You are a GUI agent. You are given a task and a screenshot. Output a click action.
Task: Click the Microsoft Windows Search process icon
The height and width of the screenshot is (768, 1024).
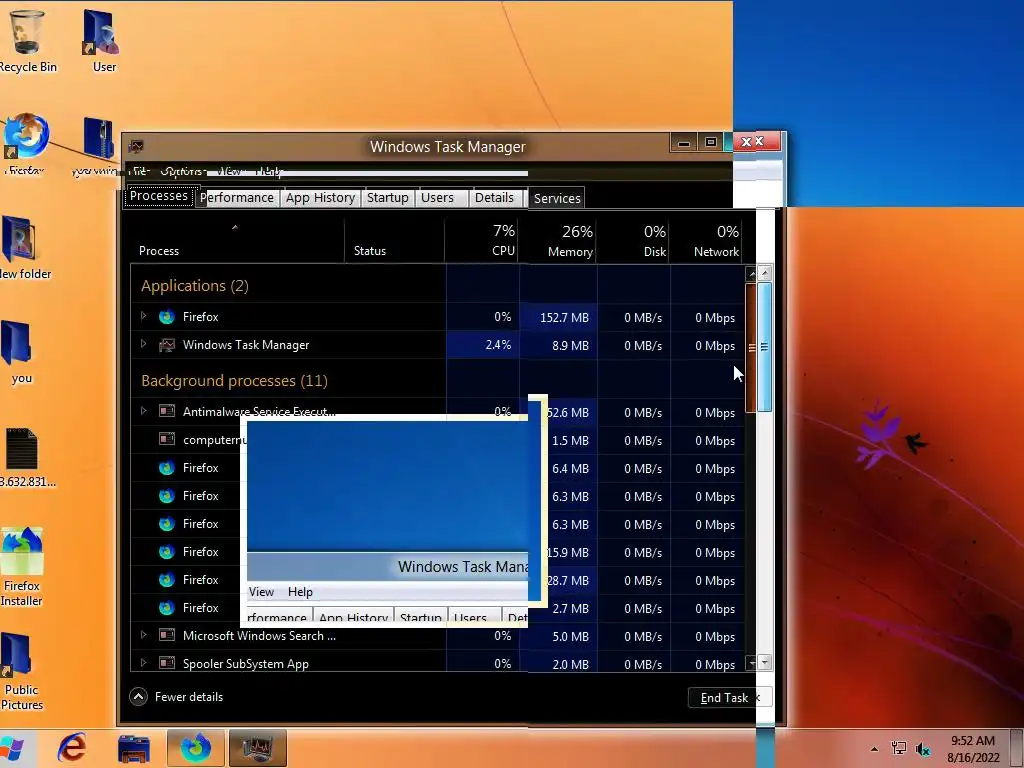point(167,635)
